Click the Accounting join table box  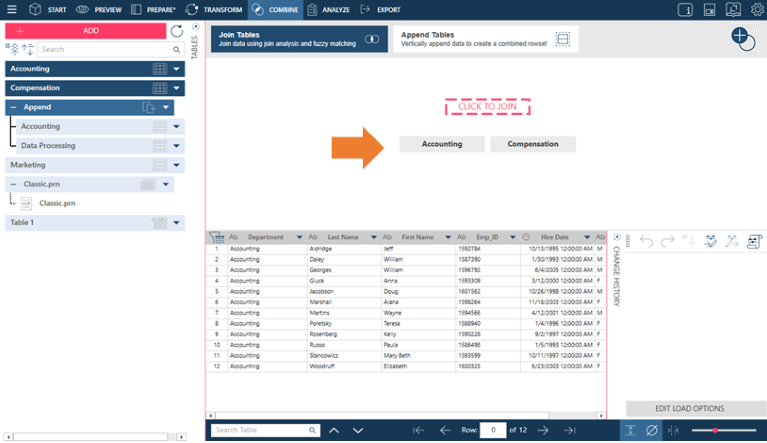[442, 144]
